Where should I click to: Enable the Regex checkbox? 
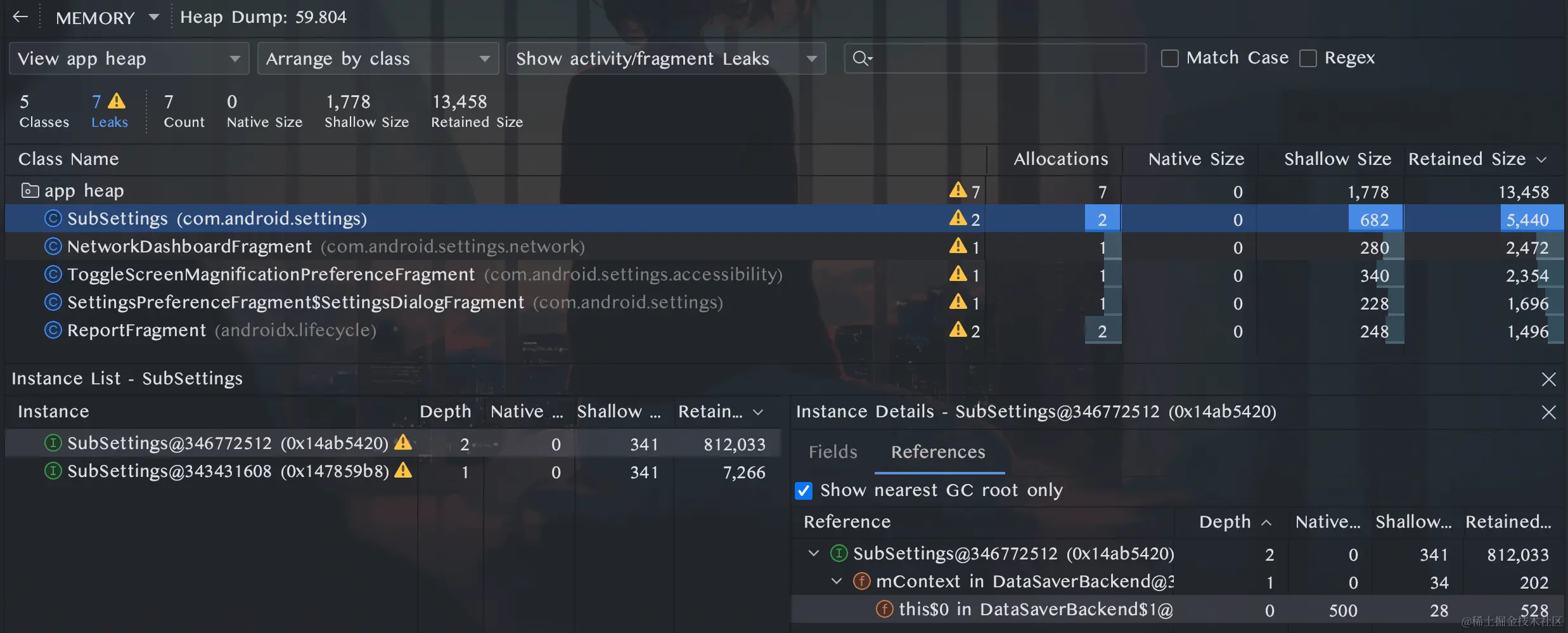(1308, 58)
